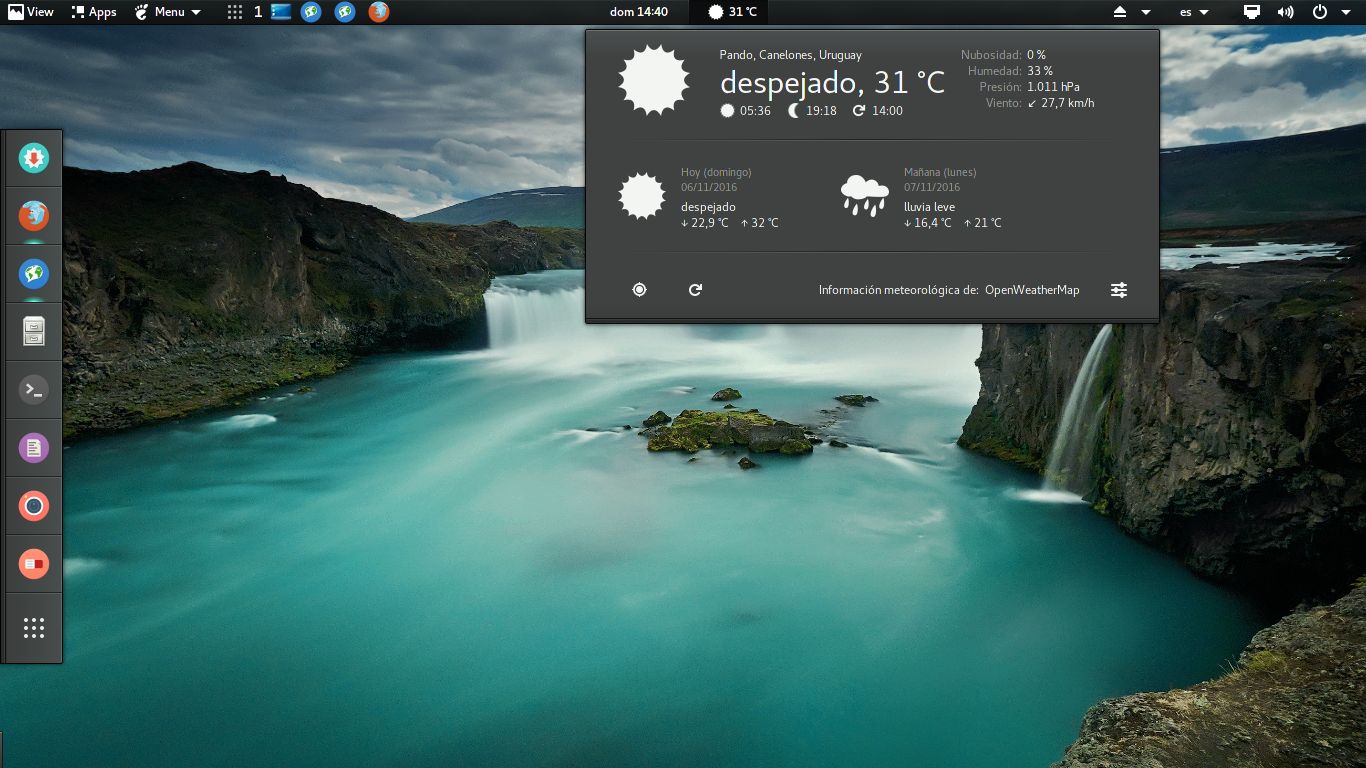Open the clock menu showing dom 14:40
This screenshot has width=1366, height=768.
pos(639,12)
